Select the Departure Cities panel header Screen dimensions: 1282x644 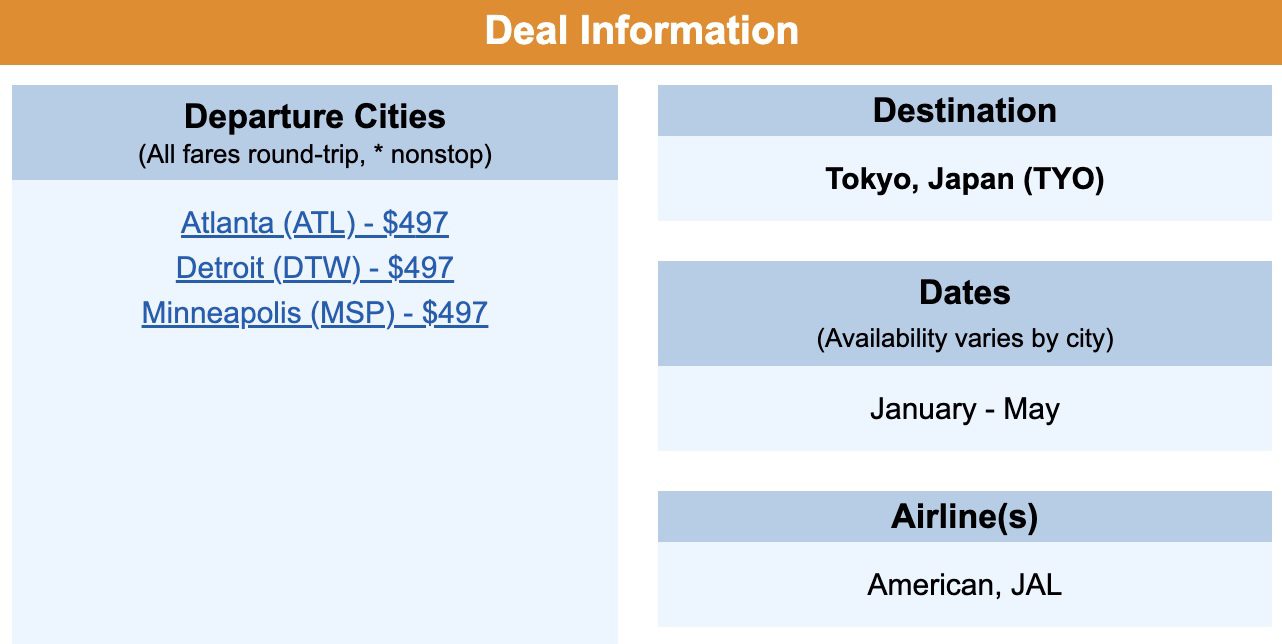[x=314, y=117]
